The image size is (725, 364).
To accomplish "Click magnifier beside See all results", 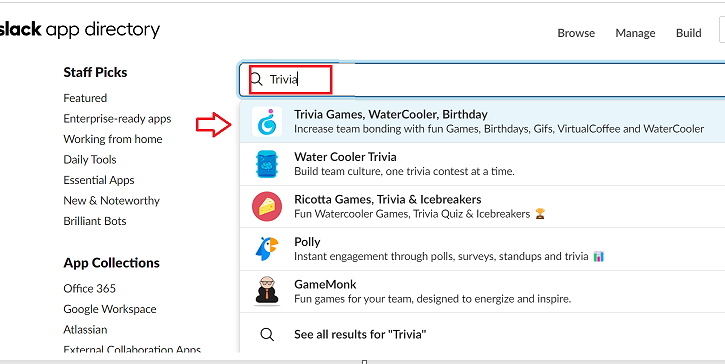I will 267,334.
